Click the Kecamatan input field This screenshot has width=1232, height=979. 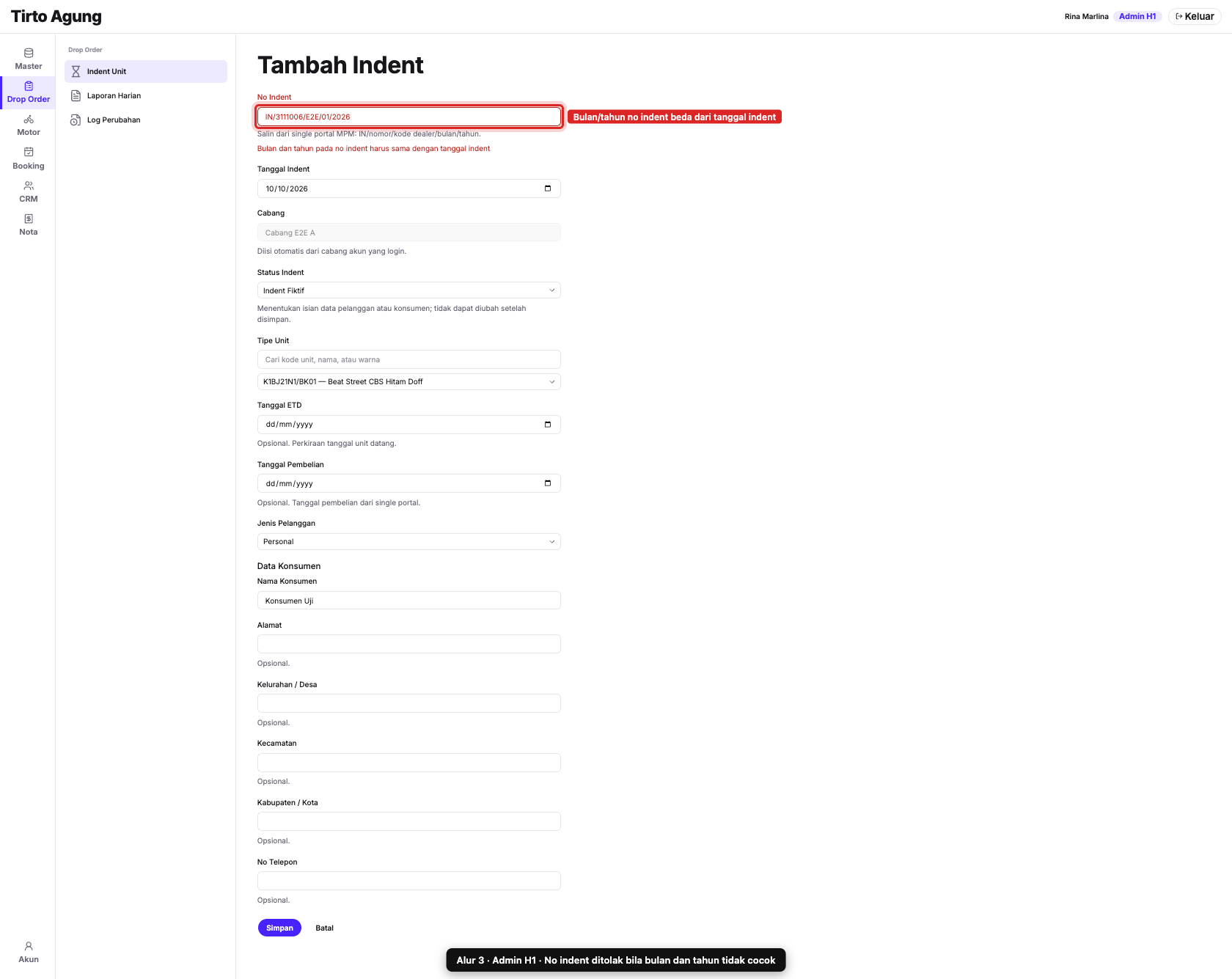(409, 763)
